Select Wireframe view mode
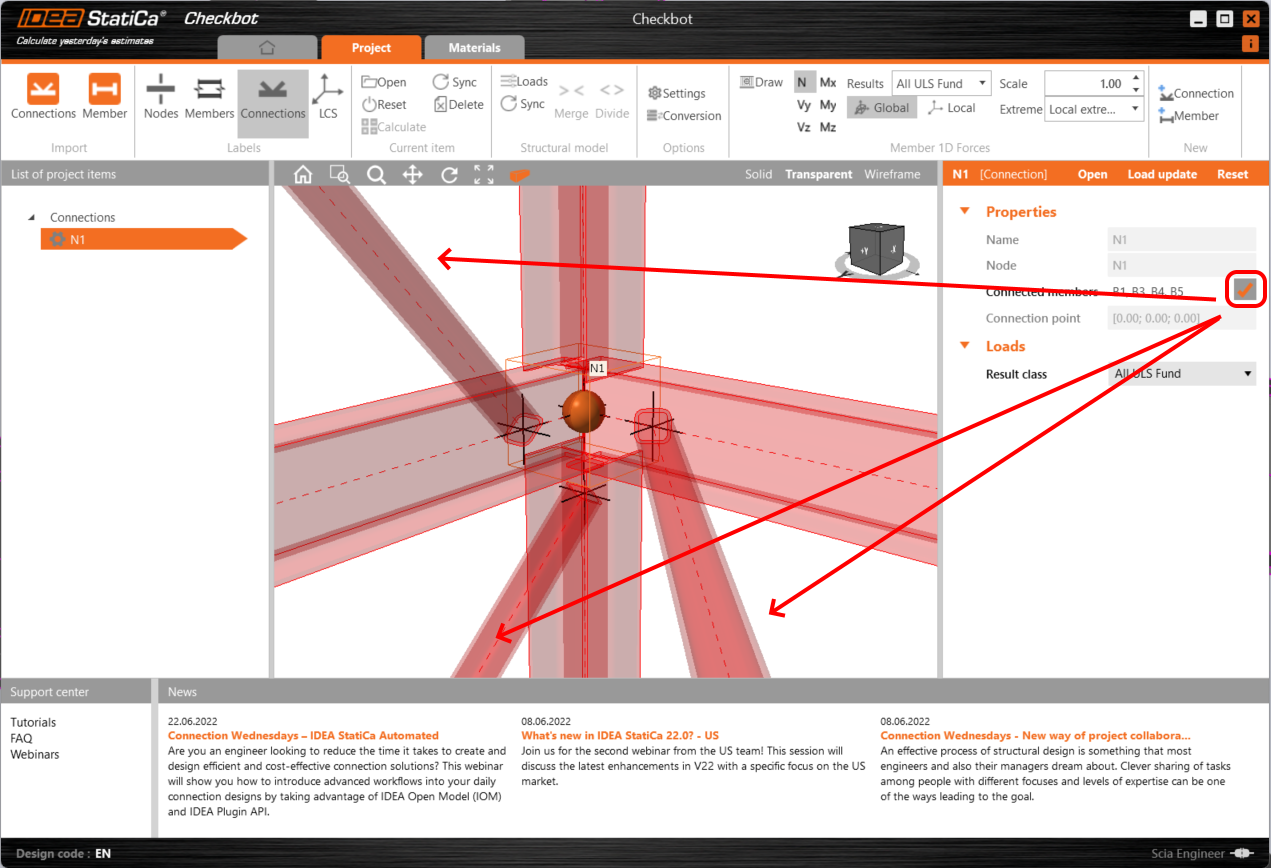The width and height of the screenshot is (1271, 868). click(x=892, y=174)
